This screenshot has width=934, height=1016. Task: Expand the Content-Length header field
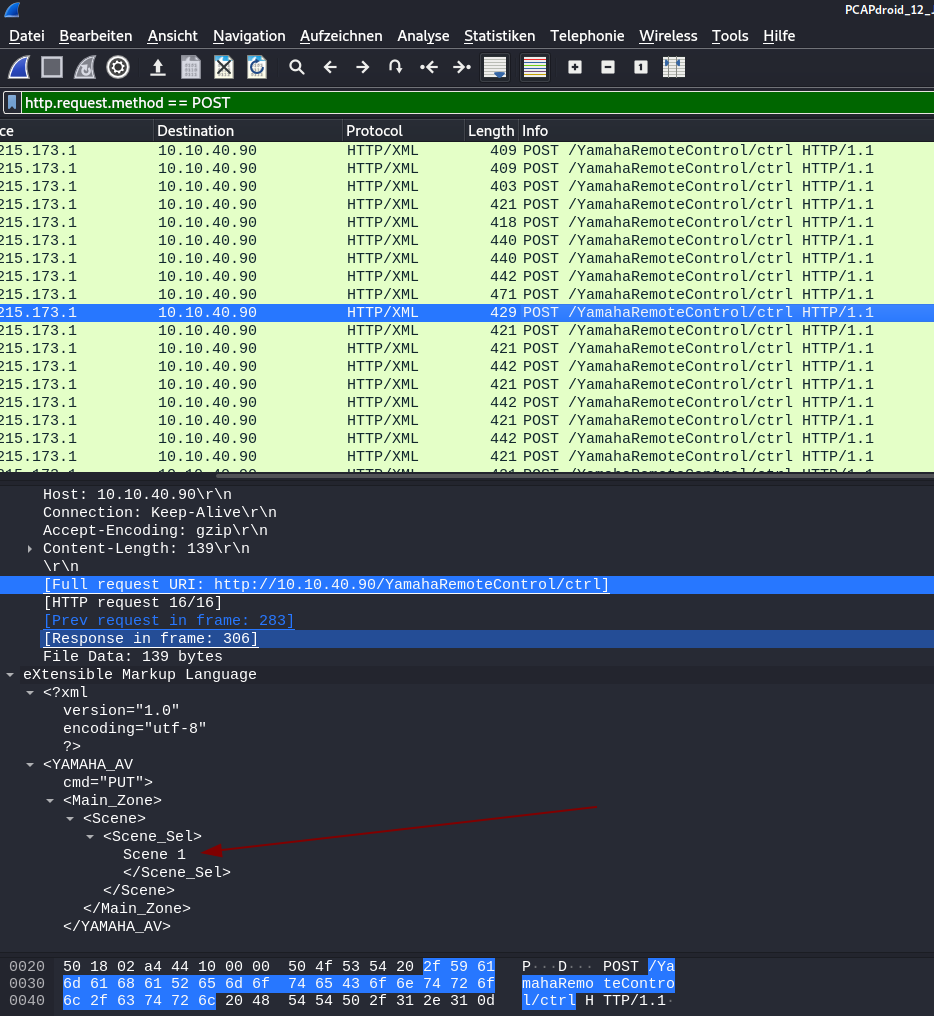[30, 549]
